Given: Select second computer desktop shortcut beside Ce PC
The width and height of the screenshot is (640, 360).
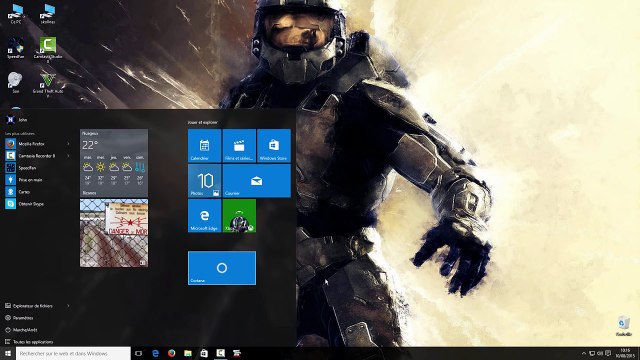Looking at the screenshot, I should pyautogui.click(x=48, y=13).
